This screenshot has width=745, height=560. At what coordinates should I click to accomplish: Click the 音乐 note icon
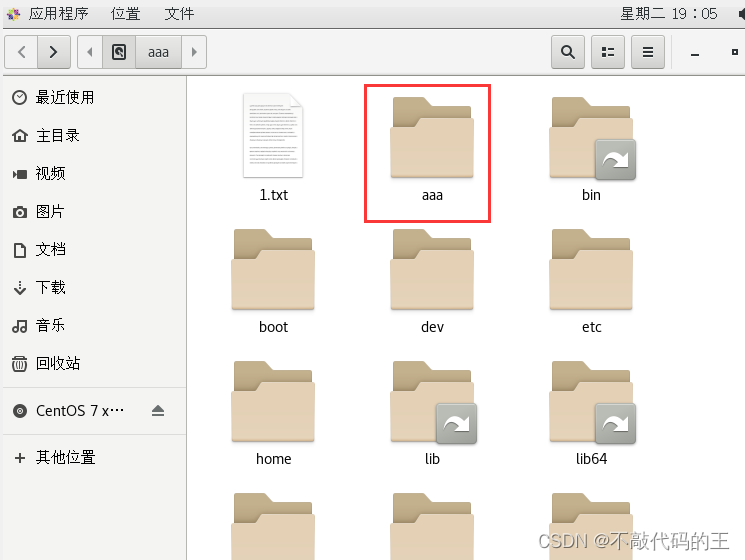pyautogui.click(x=19, y=326)
